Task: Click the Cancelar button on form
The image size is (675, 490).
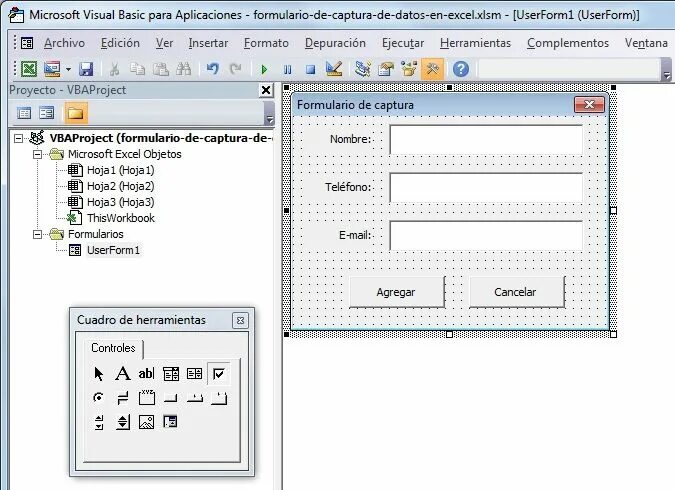Action: 517,292
